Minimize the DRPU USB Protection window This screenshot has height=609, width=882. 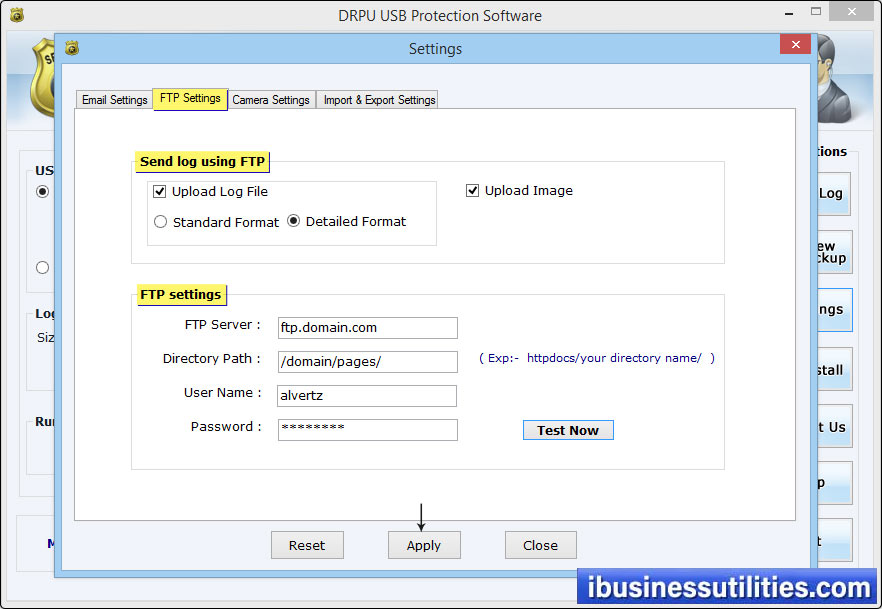tap(789, 13)
